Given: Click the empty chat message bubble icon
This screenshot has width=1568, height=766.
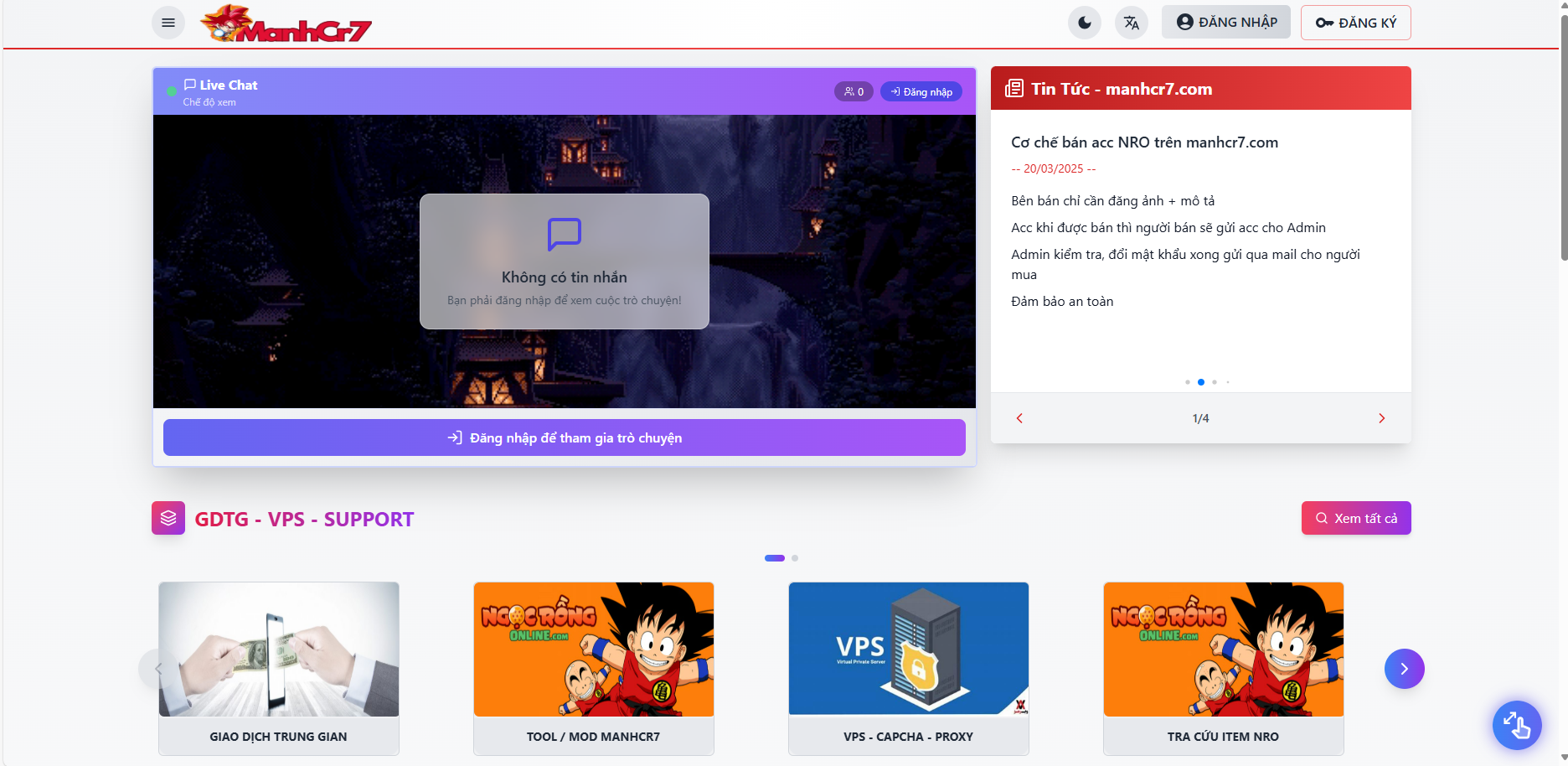Looking at the screenshot, I should [x=565, y=235].
